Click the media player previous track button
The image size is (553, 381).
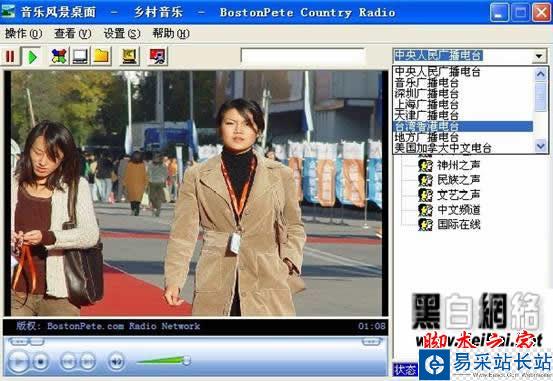tap(68, 361)
